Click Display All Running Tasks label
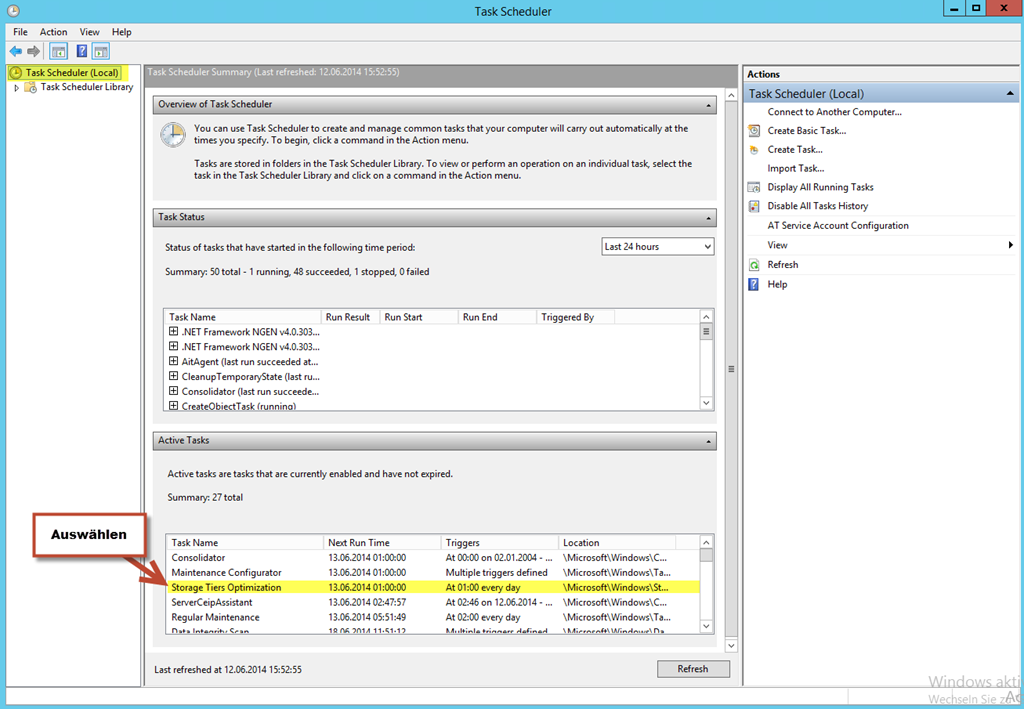Screen dimensions: 1024x709 coord(820,187)
